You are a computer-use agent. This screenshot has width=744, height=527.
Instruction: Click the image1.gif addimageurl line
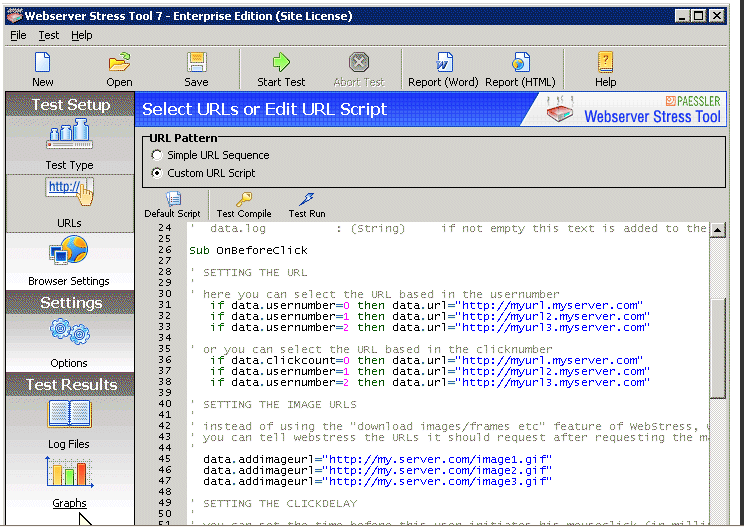pos(377,459)
